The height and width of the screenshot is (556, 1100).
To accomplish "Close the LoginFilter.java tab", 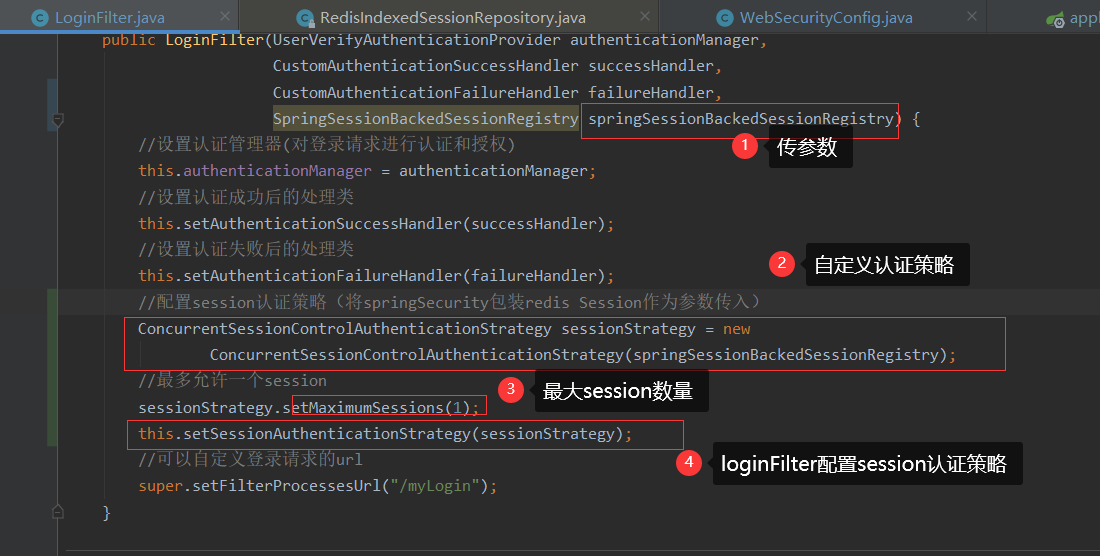I will click(x=224, y=16).
